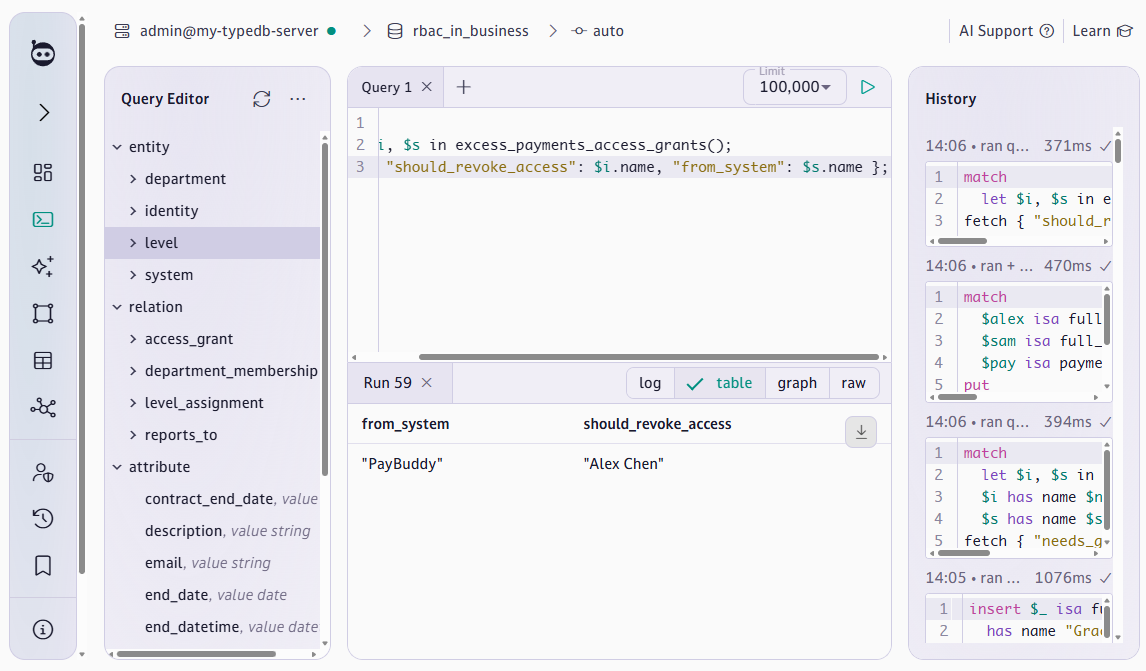The width and height of the screenshot is (1146, 671).
Task: Open the AI sparkles icon in sidebar
Action: (x=43, y=266)
